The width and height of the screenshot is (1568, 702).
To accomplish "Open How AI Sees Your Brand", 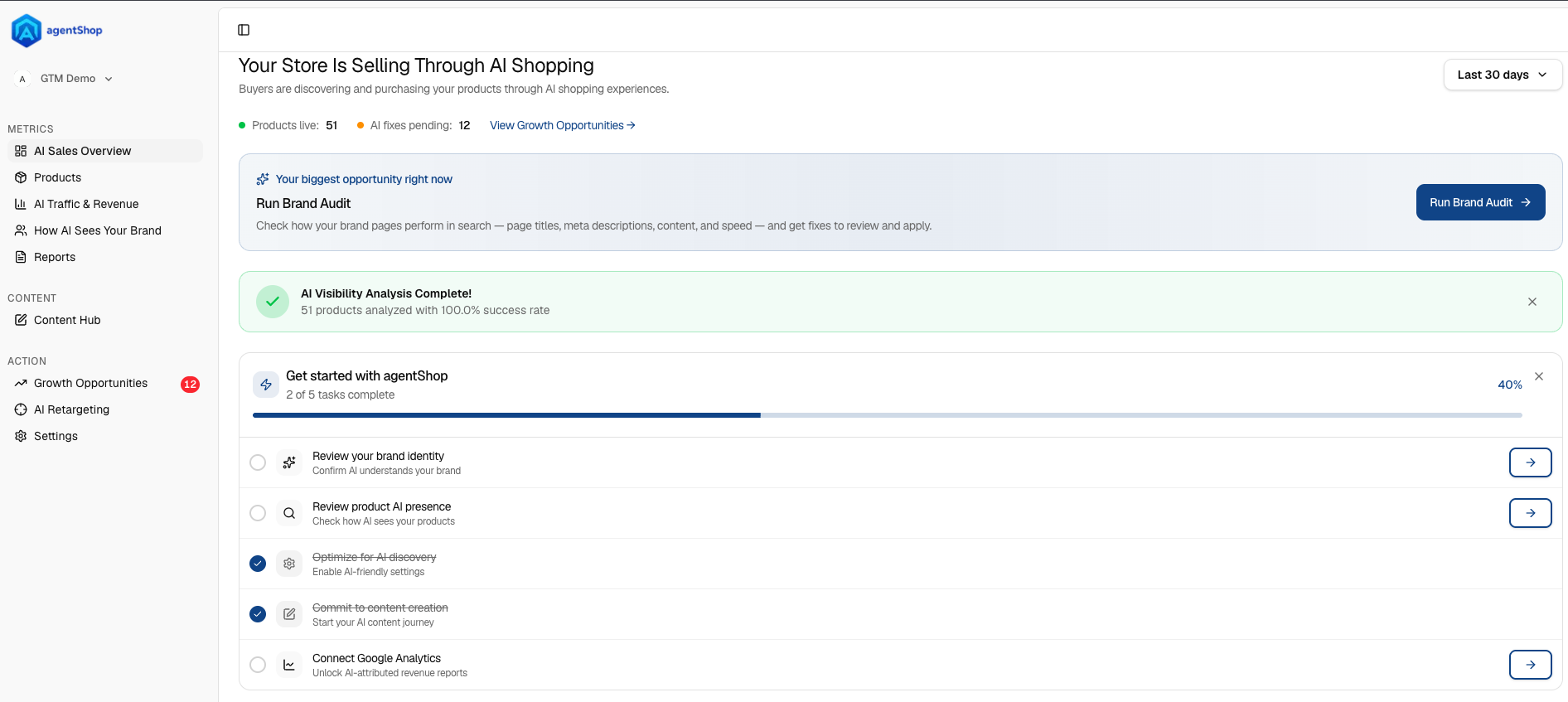I will pos(105,230).
